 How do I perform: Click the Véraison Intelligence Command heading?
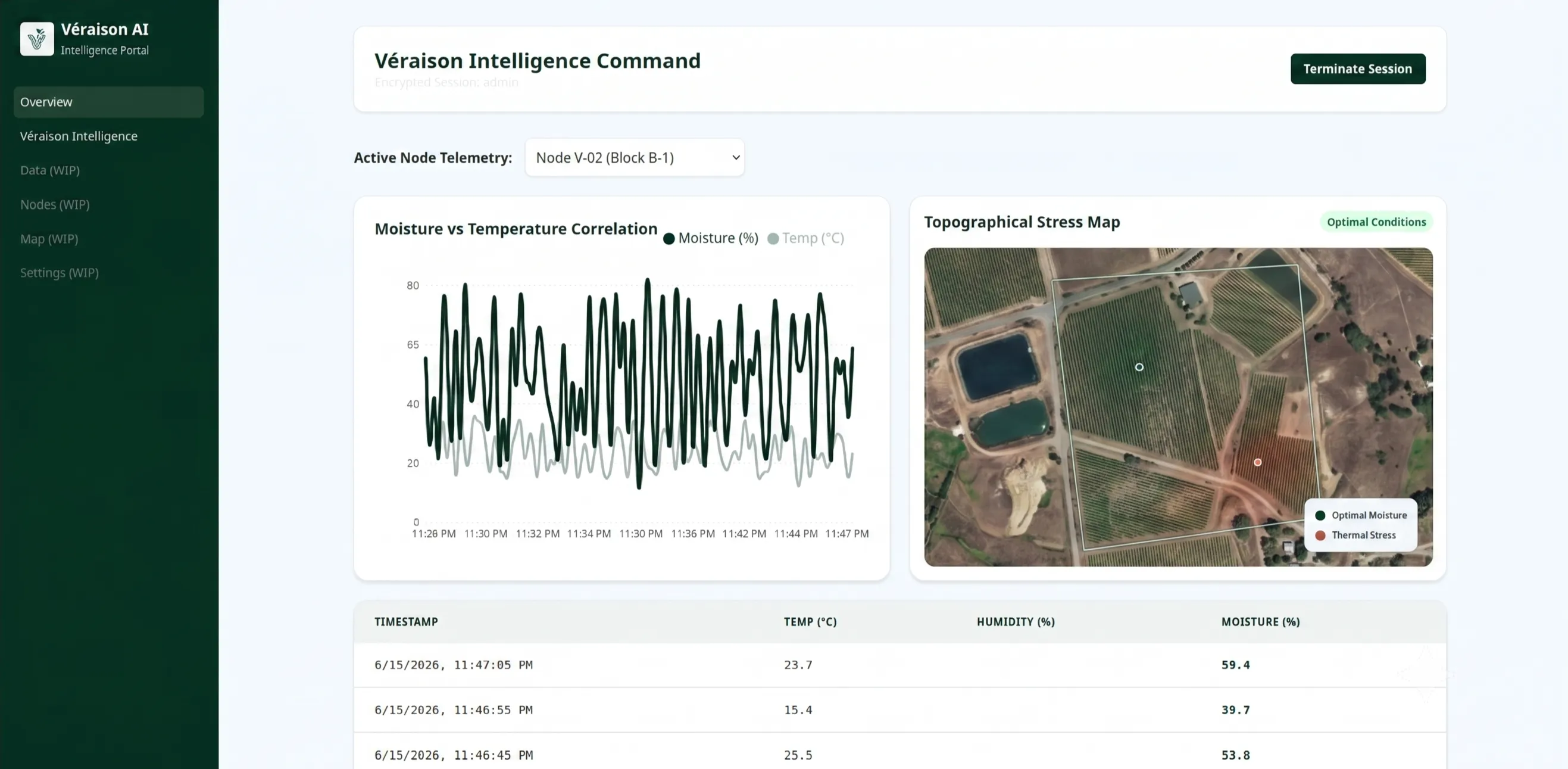pyautogui.click(x=538, y=61)
